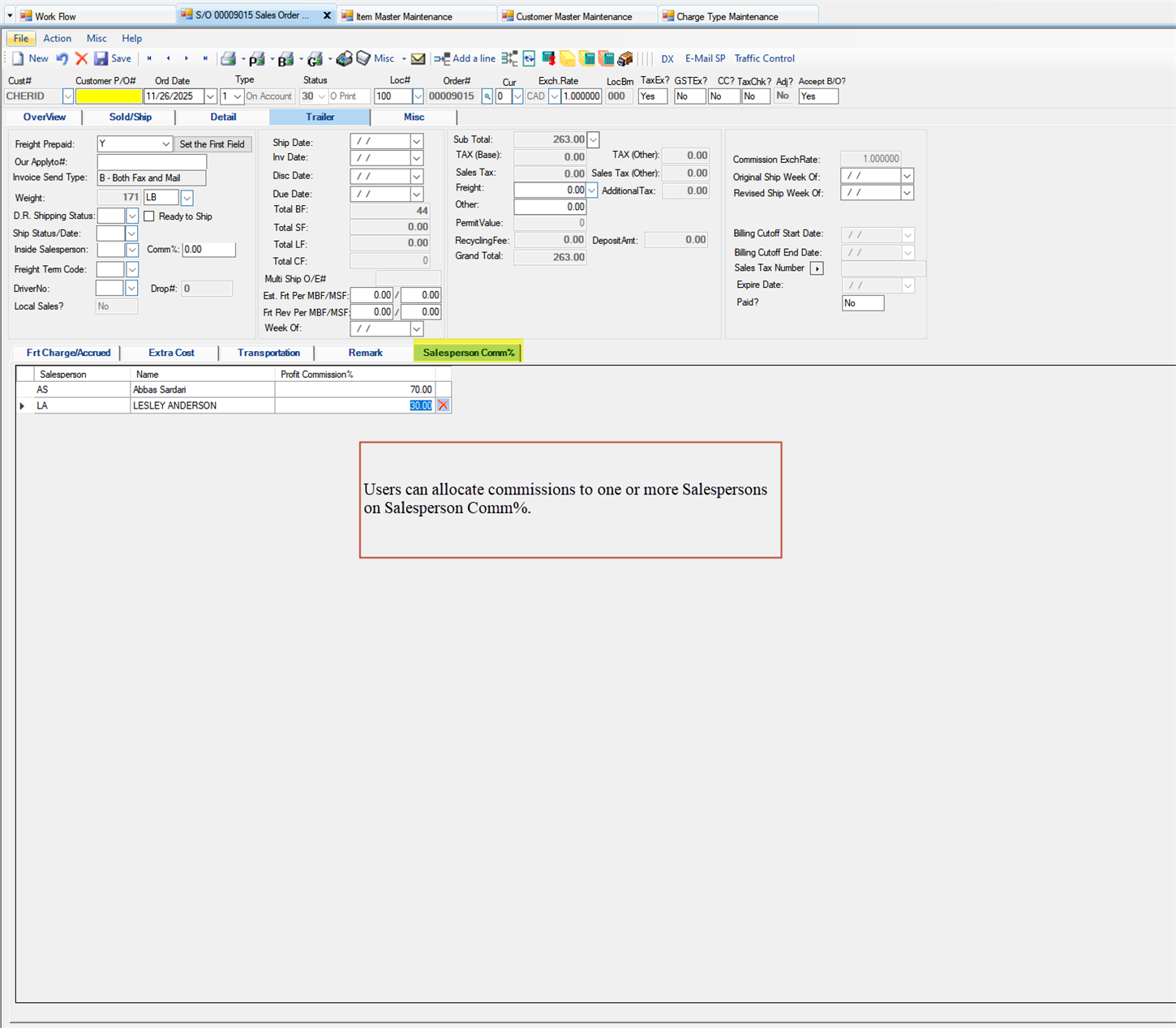Click the Misc envelope Email icon
This screenshot has height=1028, width=1176.
(418, 58)
